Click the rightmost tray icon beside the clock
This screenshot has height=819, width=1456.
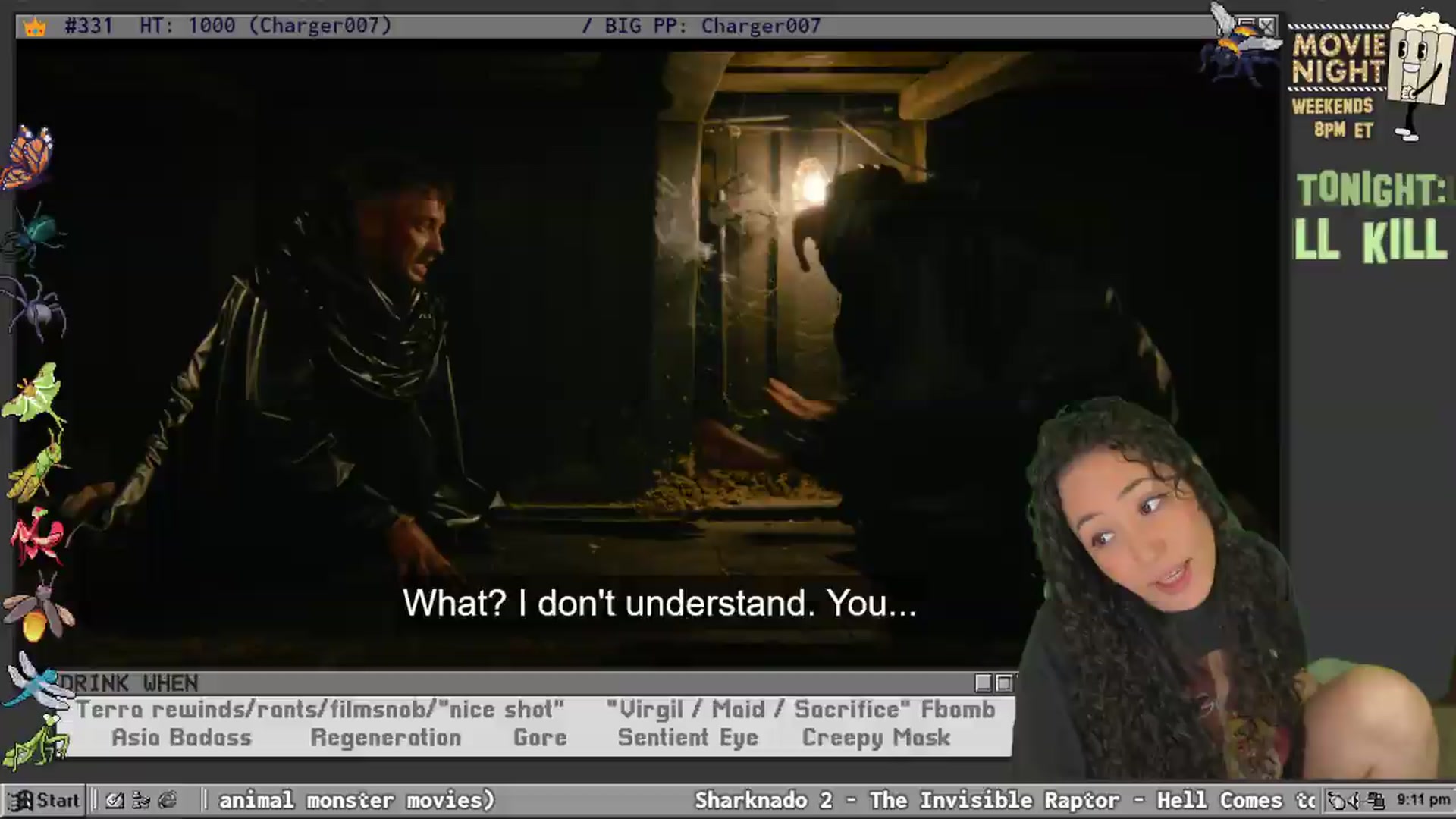[1376, 800]
